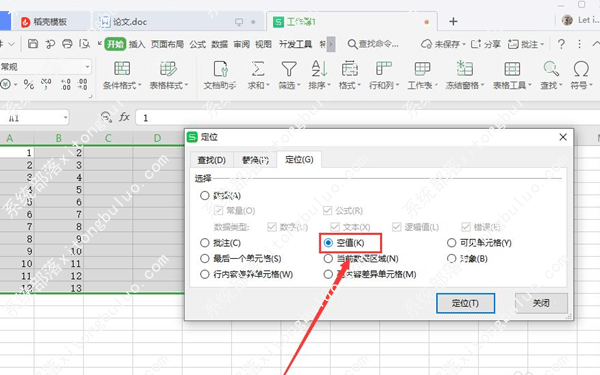Click column C header
The image size is (600, 375).
(108, 138)
